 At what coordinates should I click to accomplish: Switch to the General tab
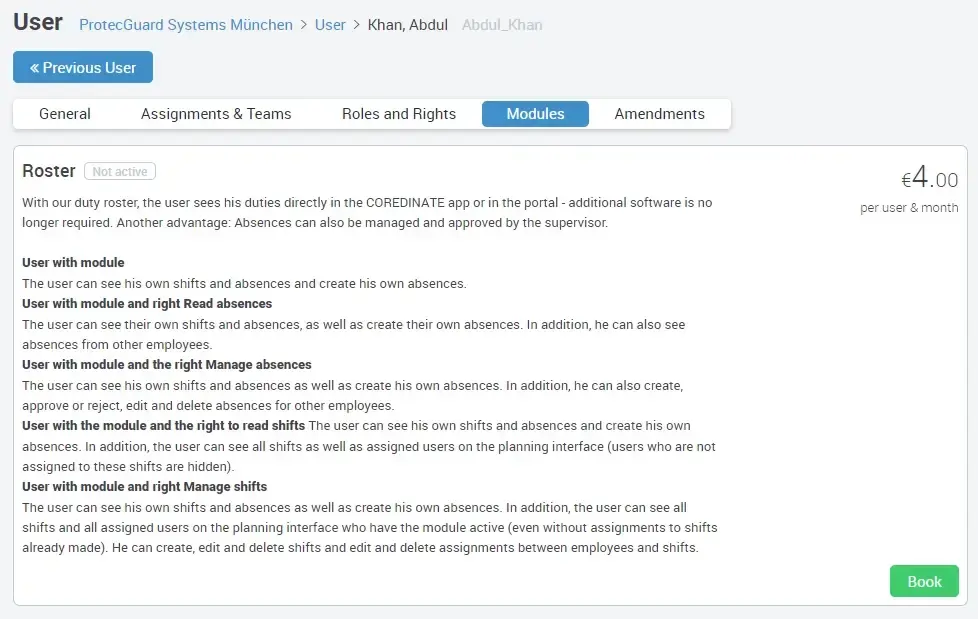coord(65,114)
